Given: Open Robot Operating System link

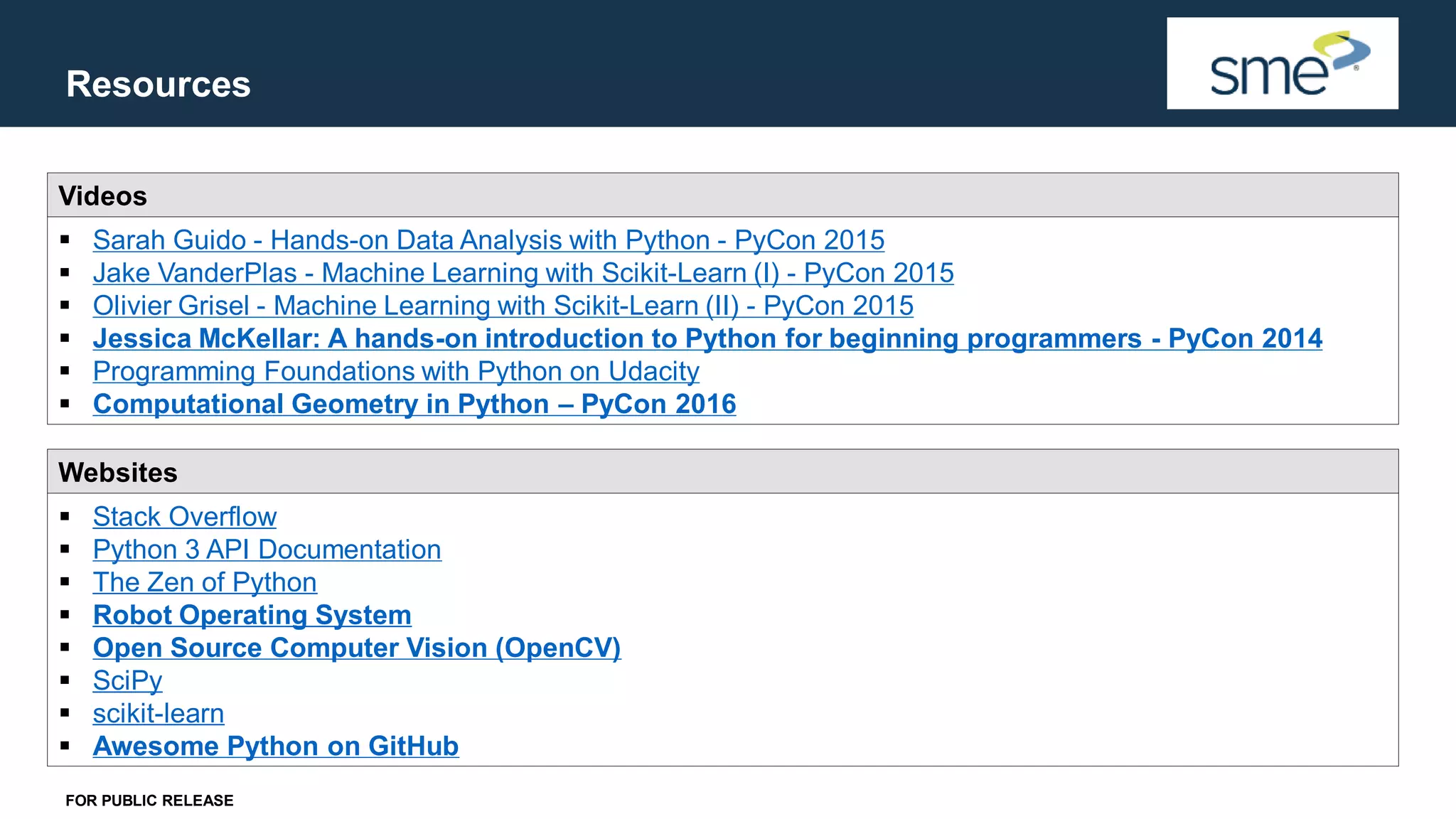Looking at the screenshot, I should pos(252,615).
